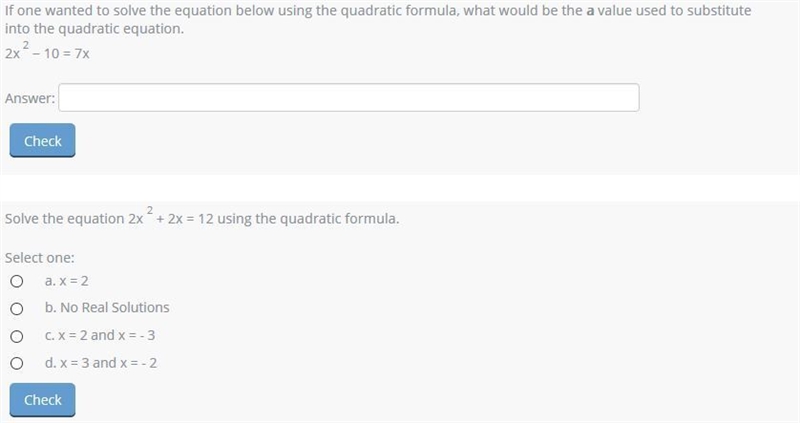Click the 'Select one:' prompt text
This screenshot has width=800, height=423.
tap(39, 258)
